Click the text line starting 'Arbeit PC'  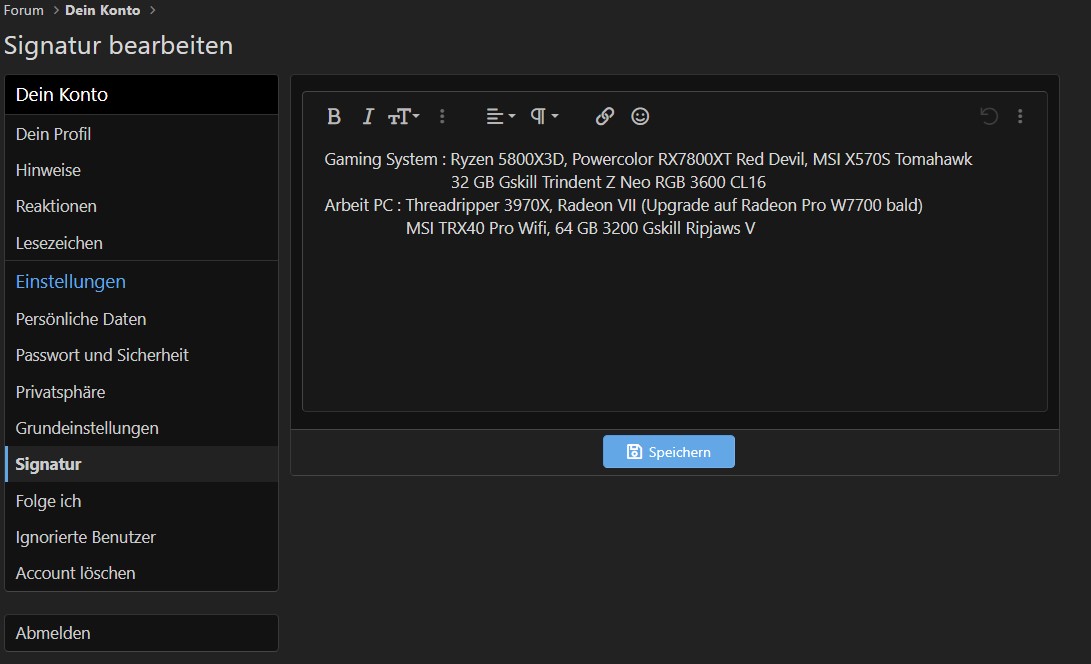[x=623, y=205]
